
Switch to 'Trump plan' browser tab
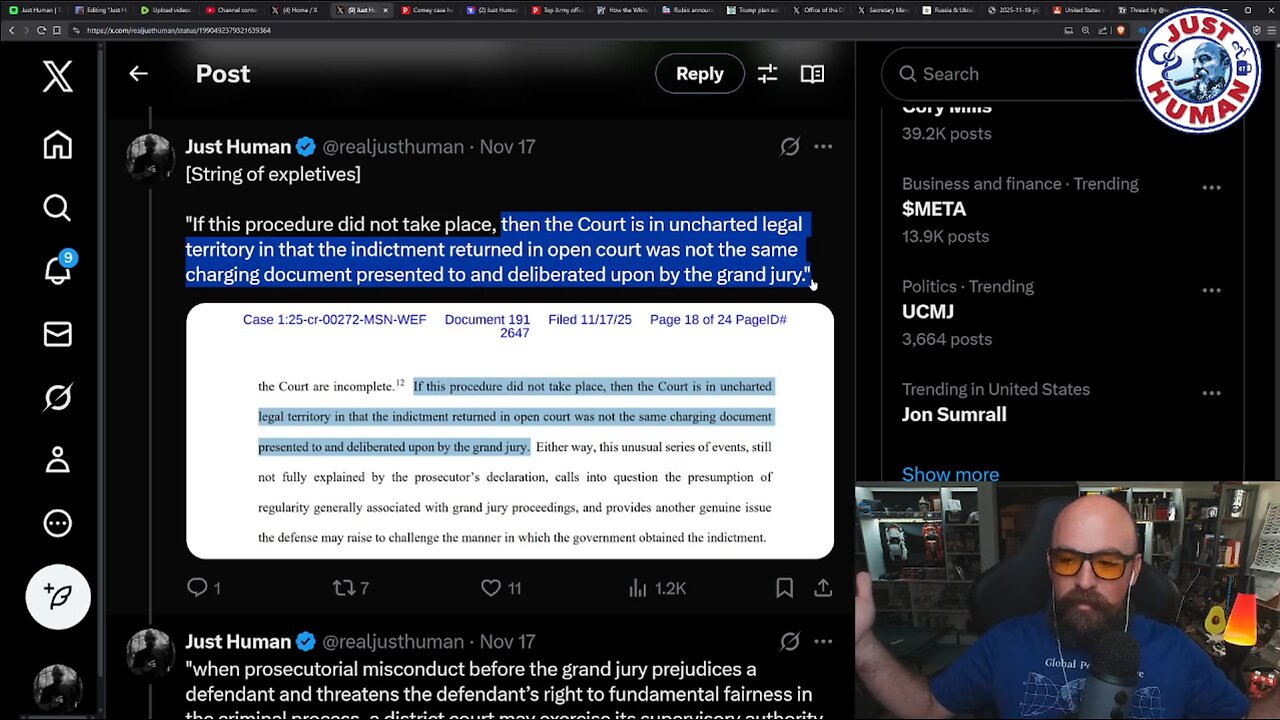[751, 10]
